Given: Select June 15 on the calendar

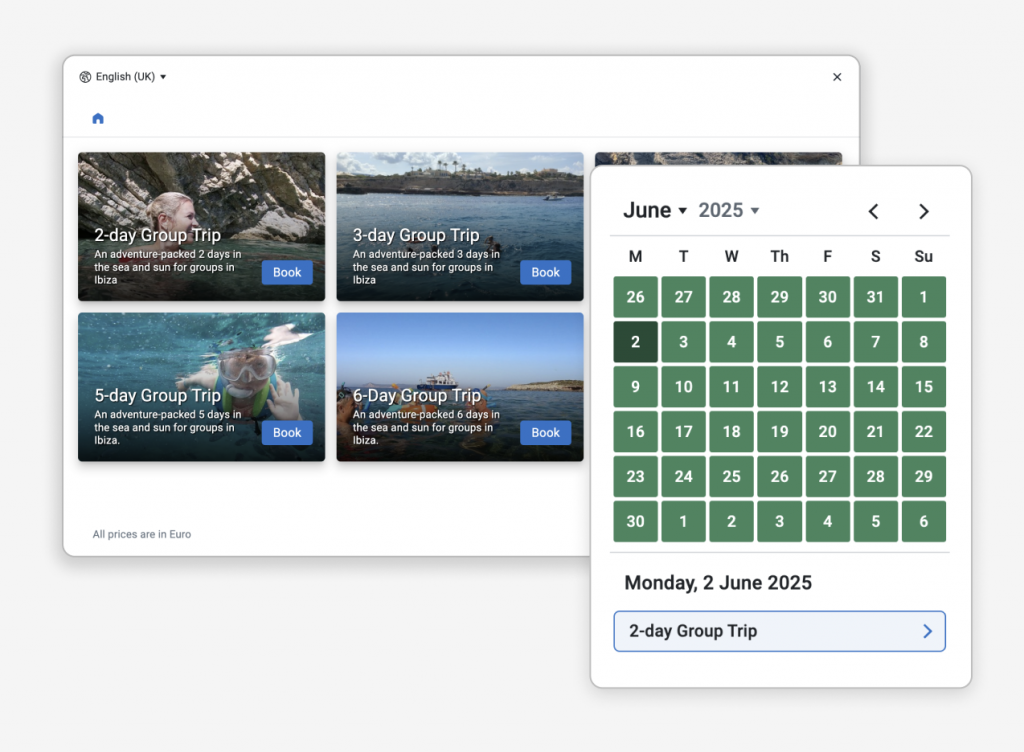Looking at the screenshot, I should coord(923,387).
